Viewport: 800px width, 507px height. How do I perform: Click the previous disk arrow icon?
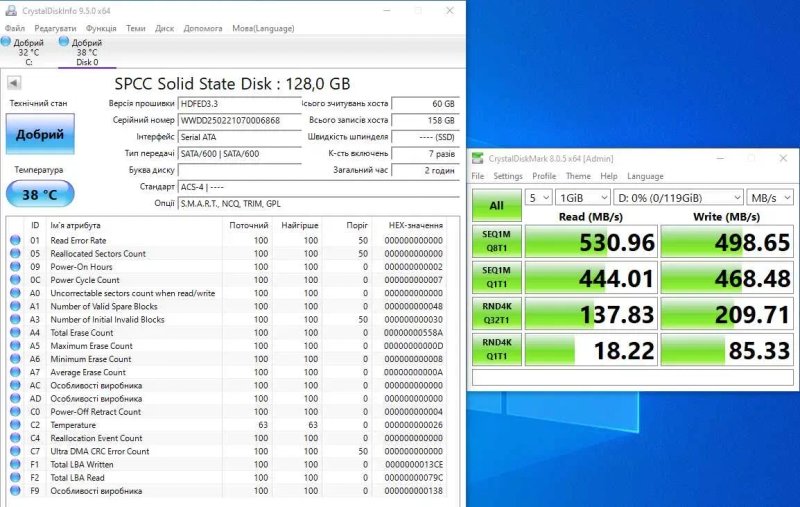point(14,83)
